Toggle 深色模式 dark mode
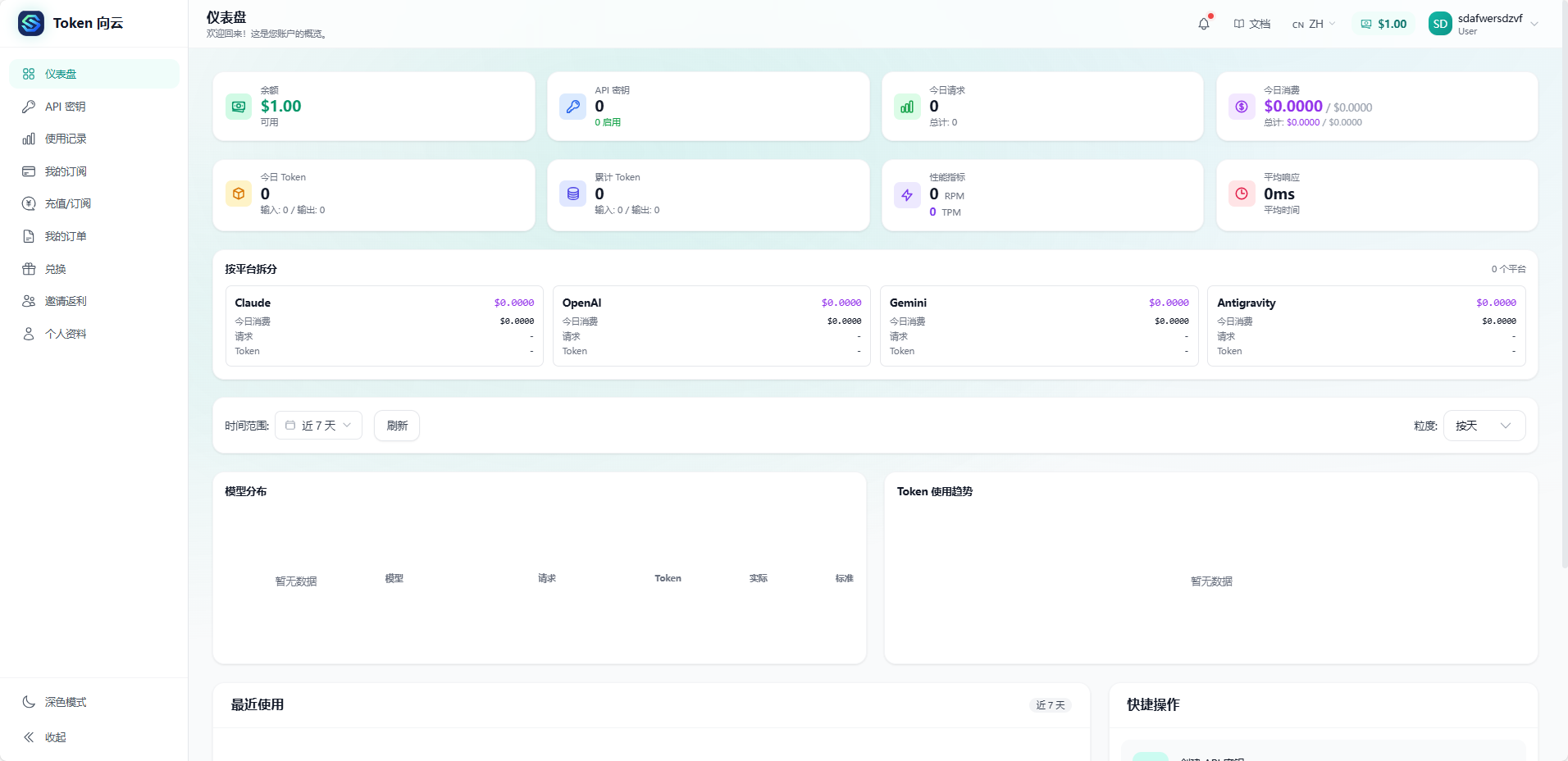Screen dimensions: 1568x761 click(94, 702)
